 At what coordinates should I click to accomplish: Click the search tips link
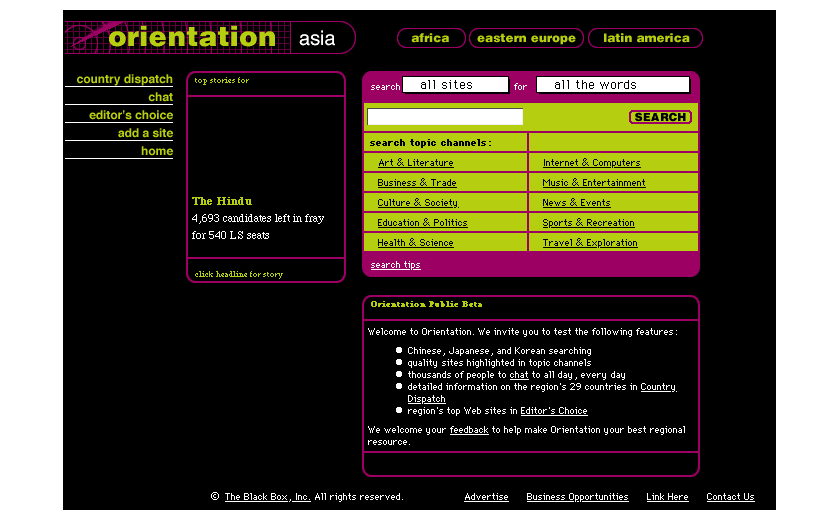tap(395, 265)
